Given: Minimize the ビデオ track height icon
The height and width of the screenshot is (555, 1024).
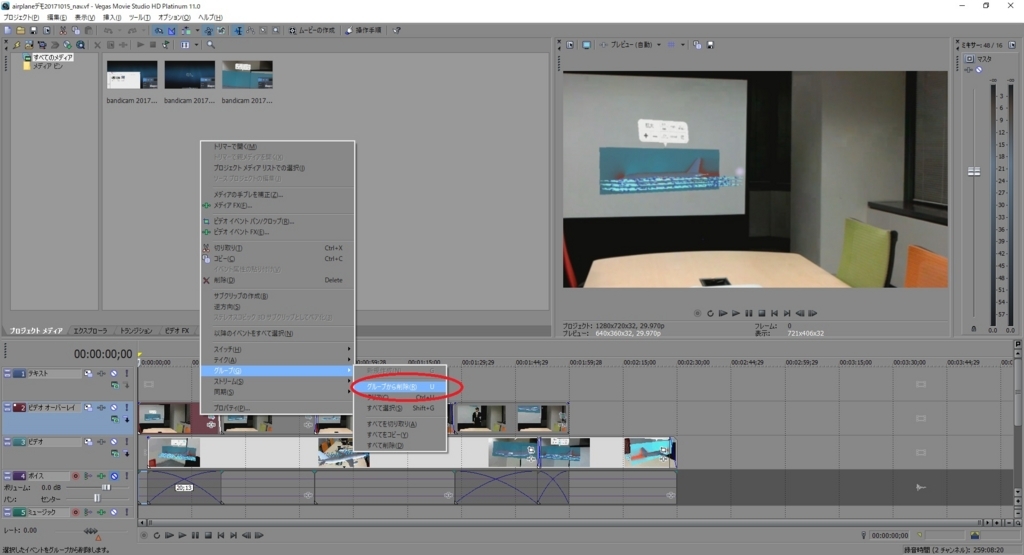Looking at the screenshot, I should click(7, 442).
